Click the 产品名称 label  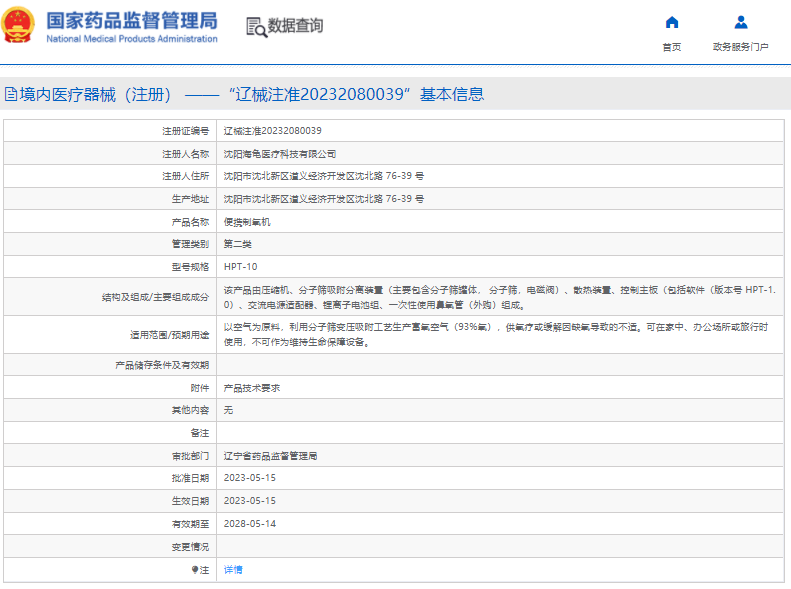coord(190,222)
